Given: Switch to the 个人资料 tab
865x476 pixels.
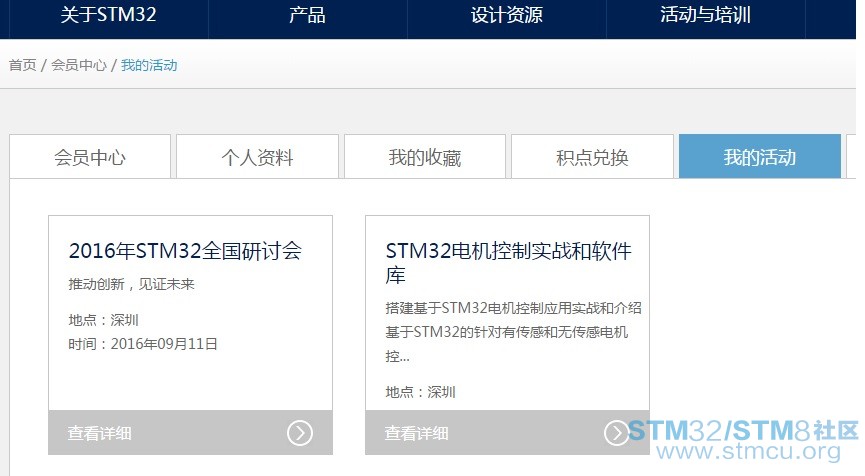Looking at the screenshot, I should [257, 157].
